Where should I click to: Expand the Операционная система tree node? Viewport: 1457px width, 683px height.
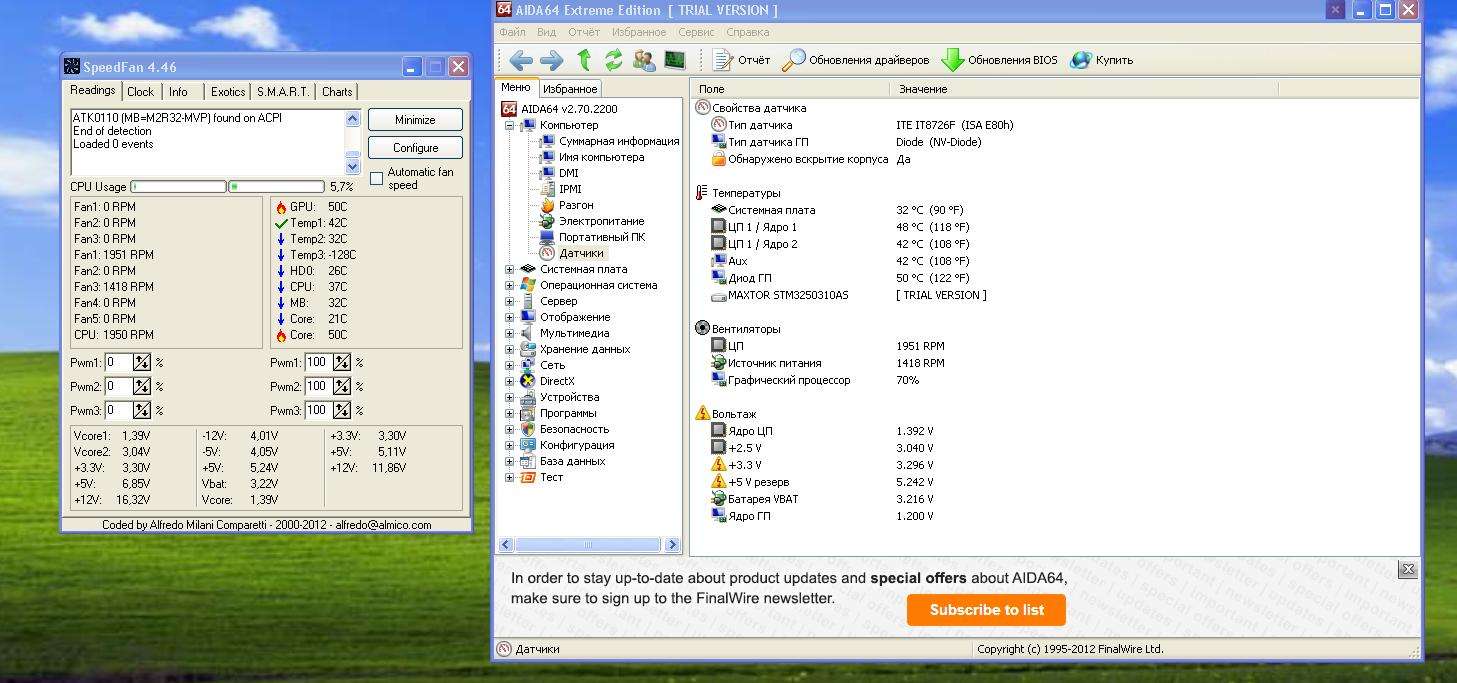(510, 285)
